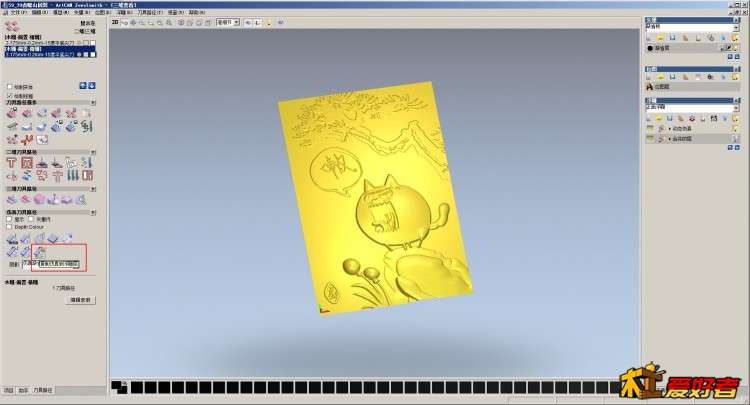
Task: Open the 文件 (File) menu
Action: [18, 12]
